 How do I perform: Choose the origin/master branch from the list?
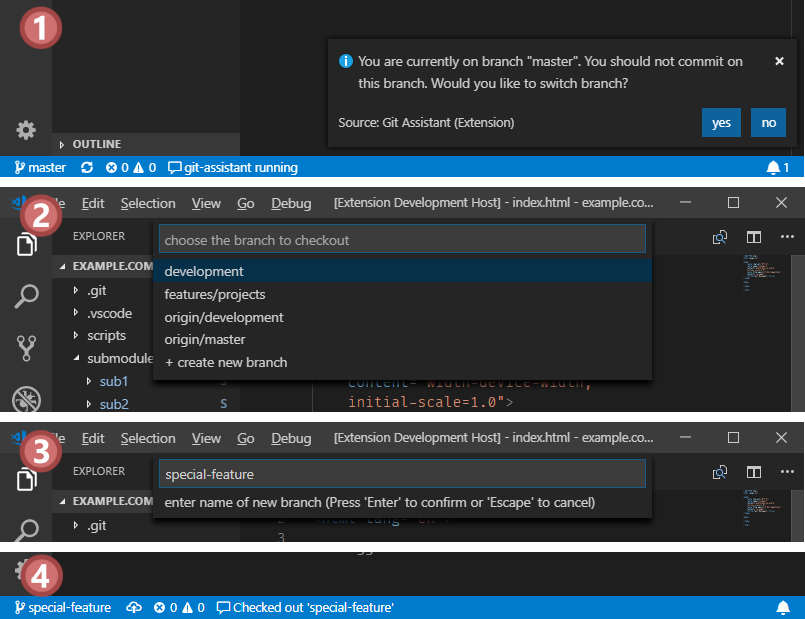point(205,340)
